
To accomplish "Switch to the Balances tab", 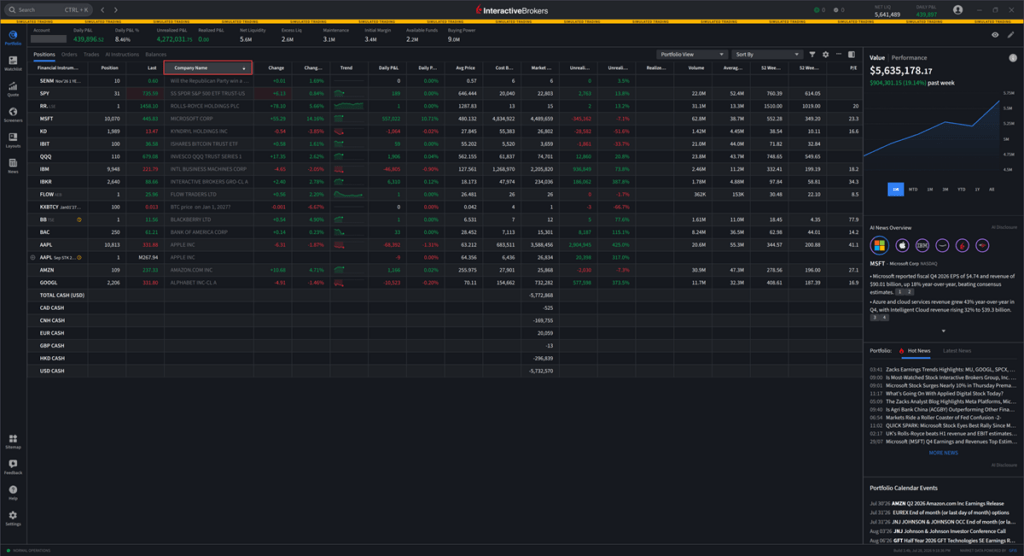I will click(156, 54).
